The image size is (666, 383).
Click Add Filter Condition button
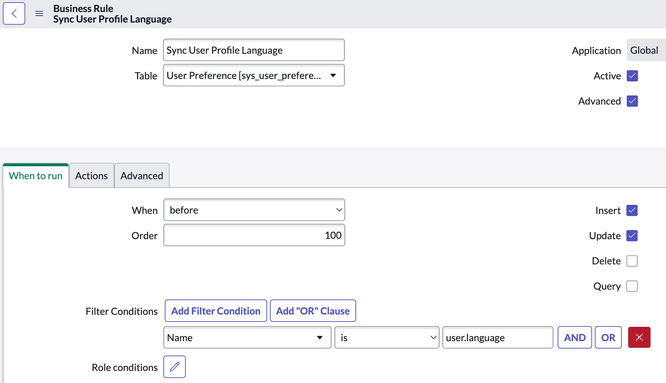coord(216,311)
